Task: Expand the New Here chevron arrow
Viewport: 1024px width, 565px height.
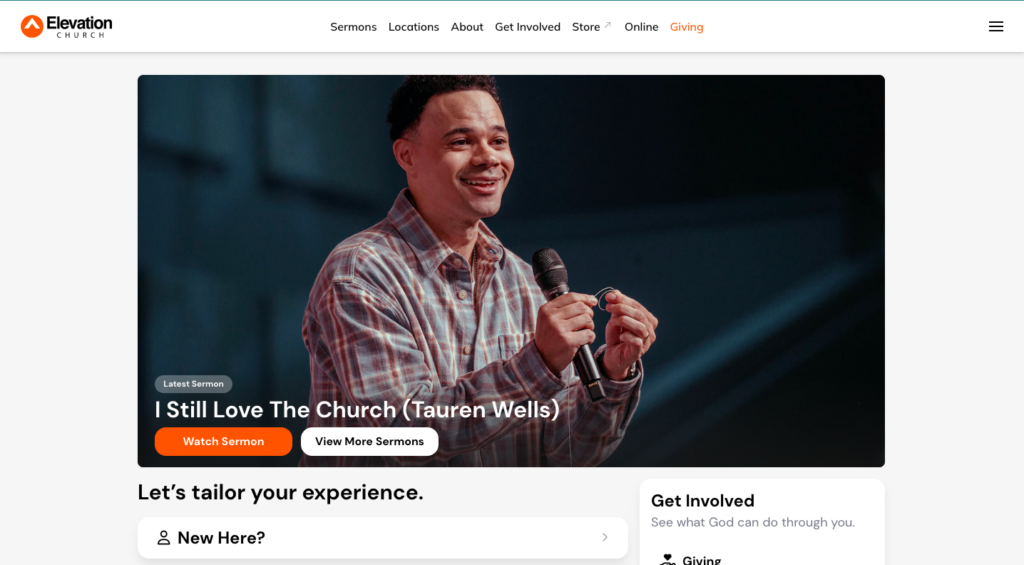Action: coord(605,538)
